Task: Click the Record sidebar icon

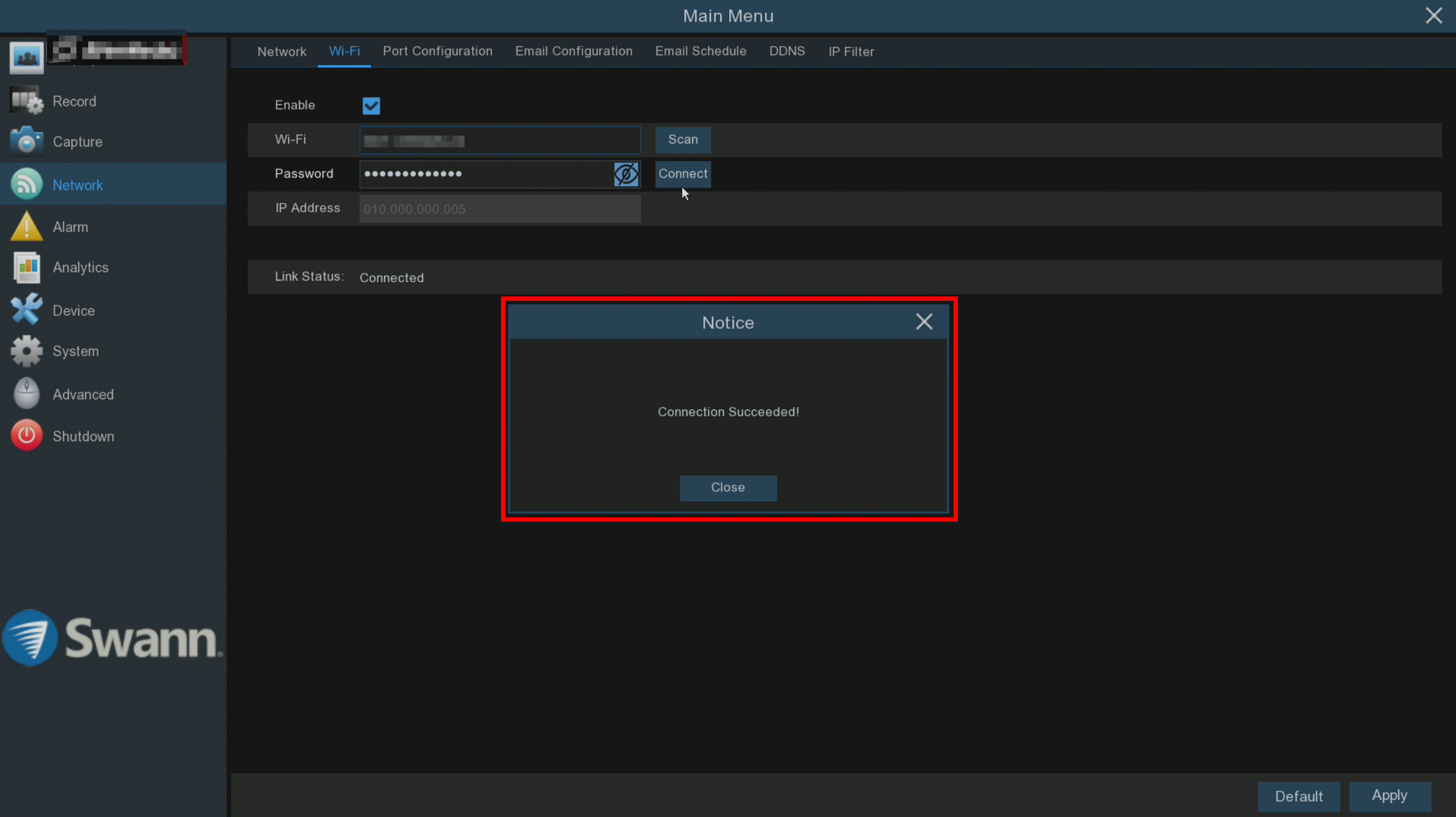Action: pos(26,101)
